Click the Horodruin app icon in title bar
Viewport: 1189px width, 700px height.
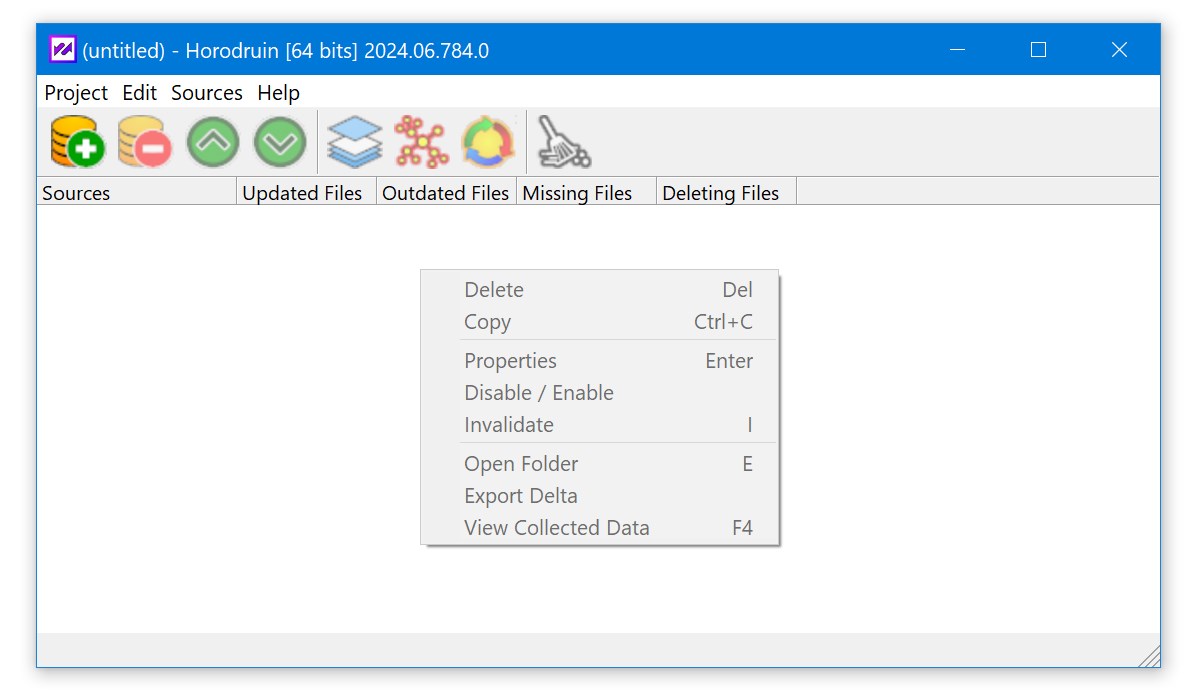pos(63,50)
